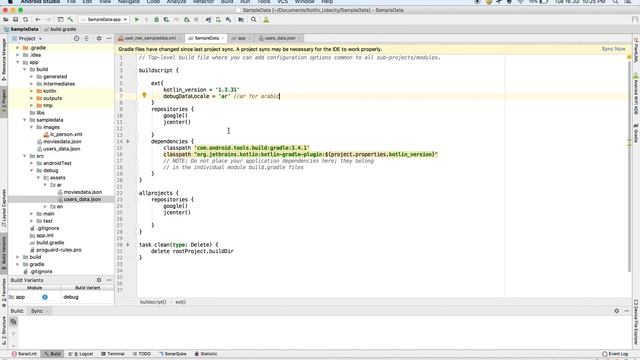Click the Stop toolbar icon
The image size is (640, 360).
click(x=196, y=19)
